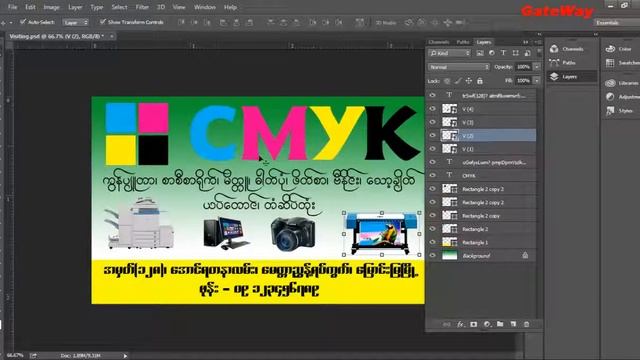Open Essentials workspace dropdown
The width and height of the screenshot is (640, 360).
616,23
